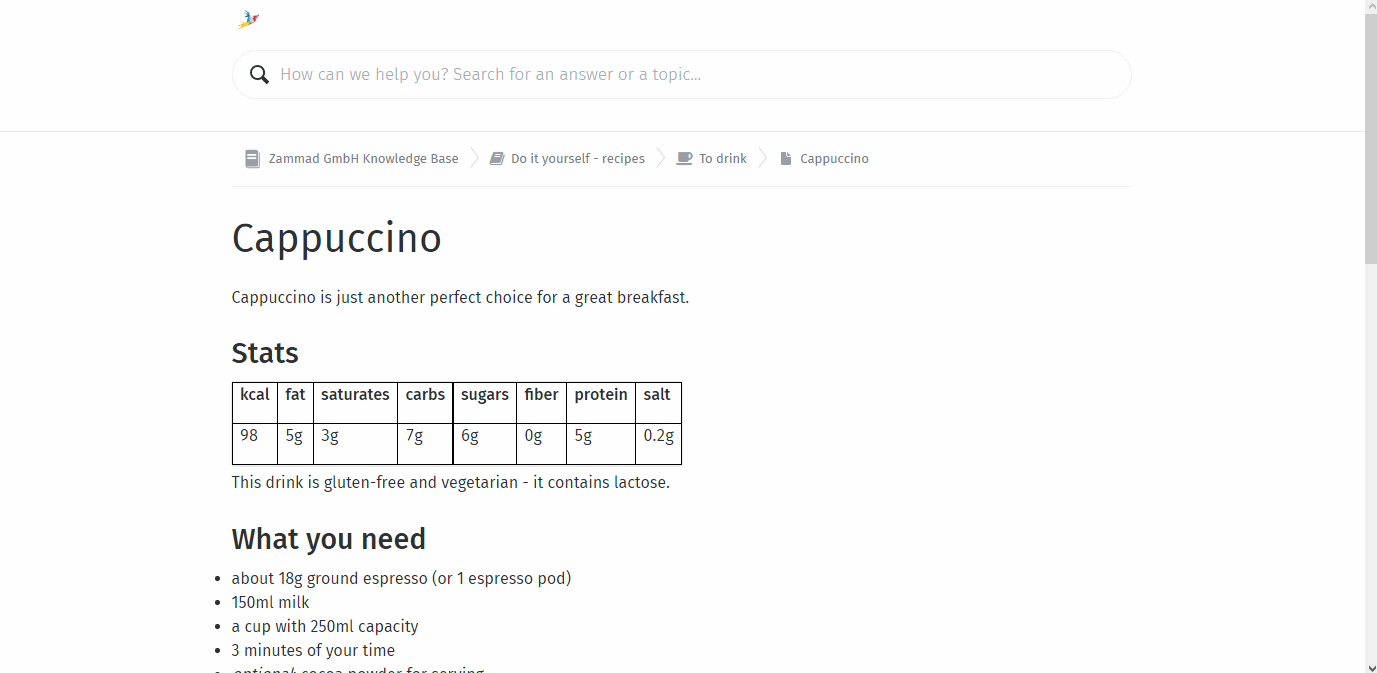The width and height of the screenshot is (1377, 673).
Task: Open the Do it yourself - recipes category
Action: (x=578, y=158)
